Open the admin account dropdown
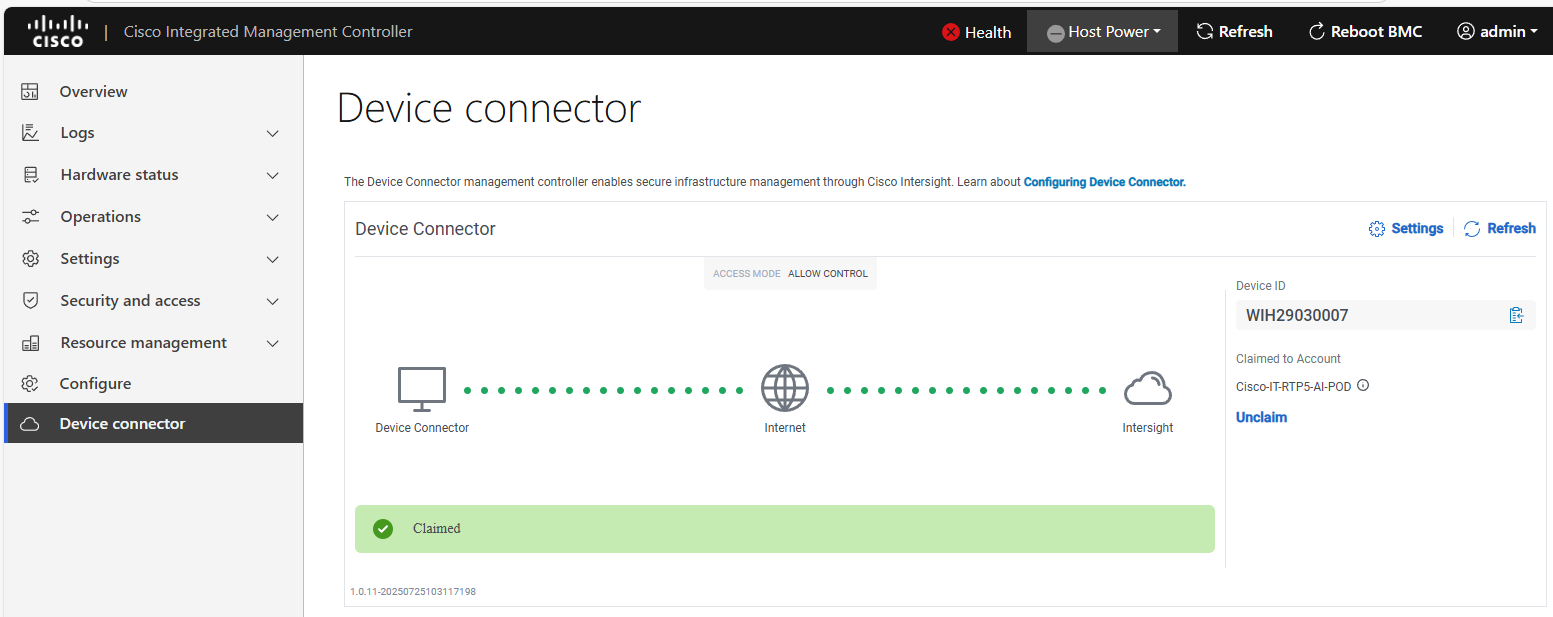Image resolution: width=1553 pixels, height=617 pixels. point(1497,31)
